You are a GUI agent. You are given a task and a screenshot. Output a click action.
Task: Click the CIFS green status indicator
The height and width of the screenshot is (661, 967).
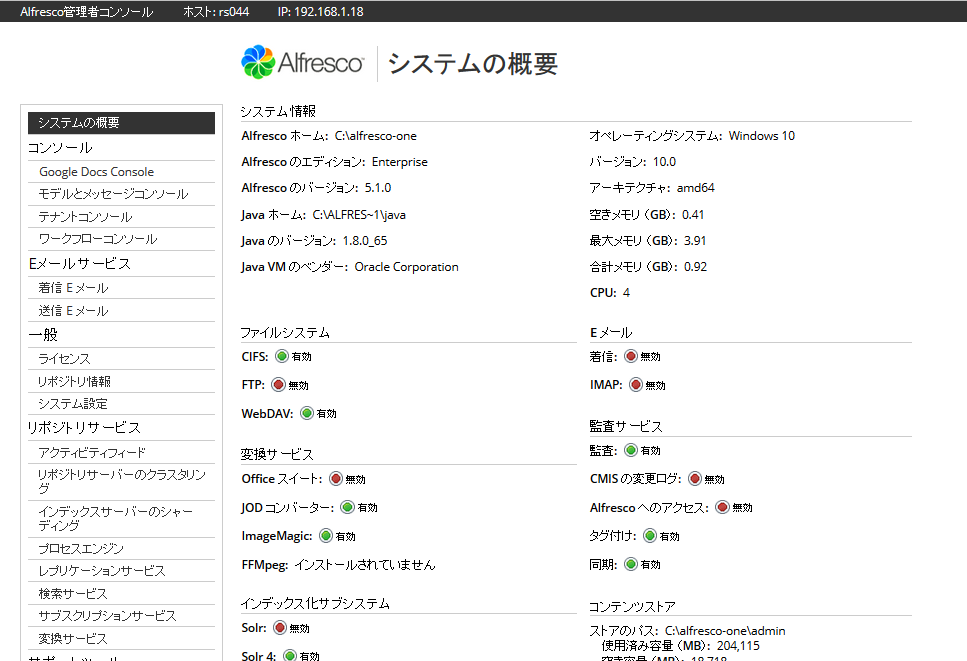[x=282, y=356]
